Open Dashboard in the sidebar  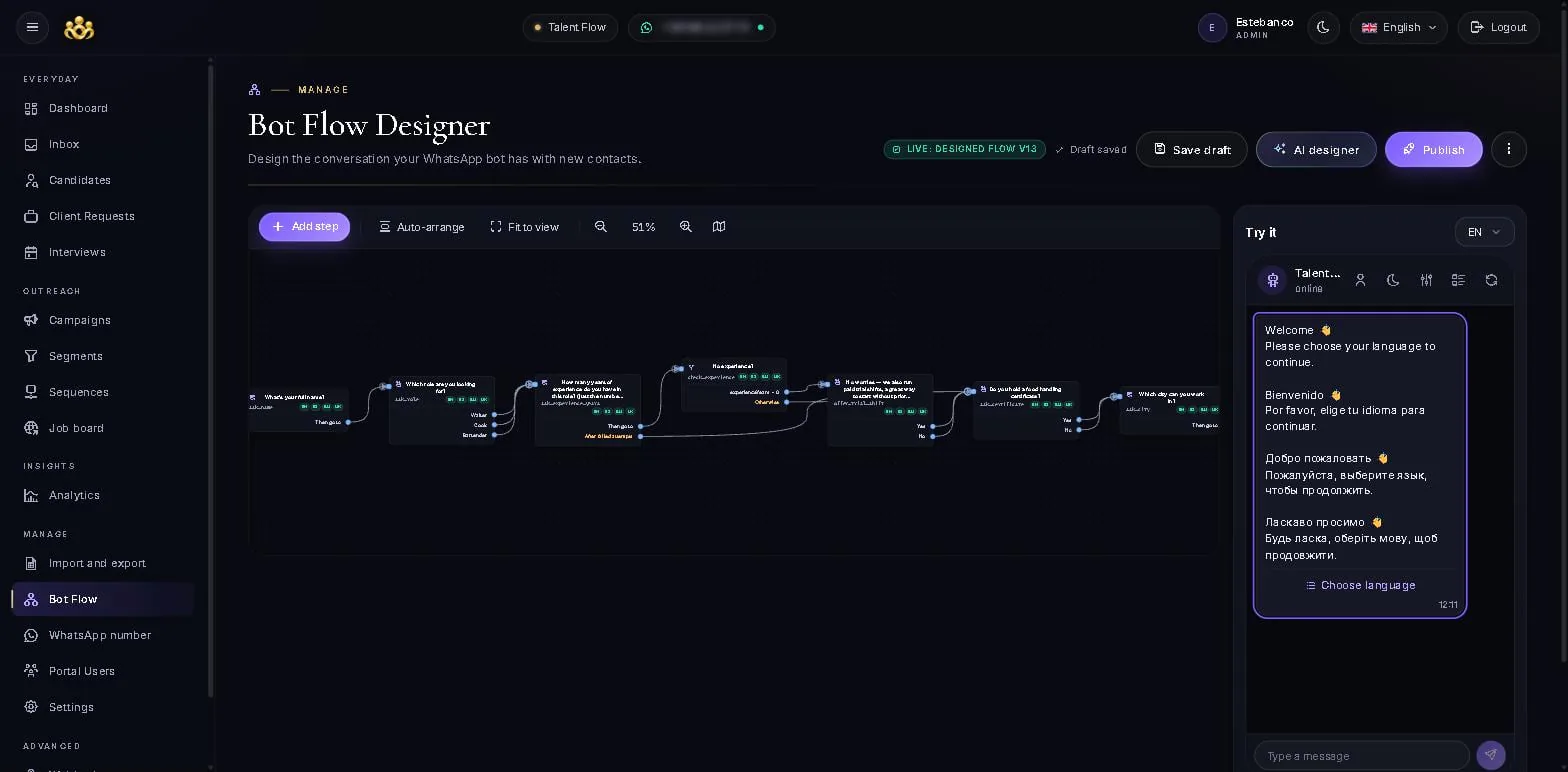point(103,108)
